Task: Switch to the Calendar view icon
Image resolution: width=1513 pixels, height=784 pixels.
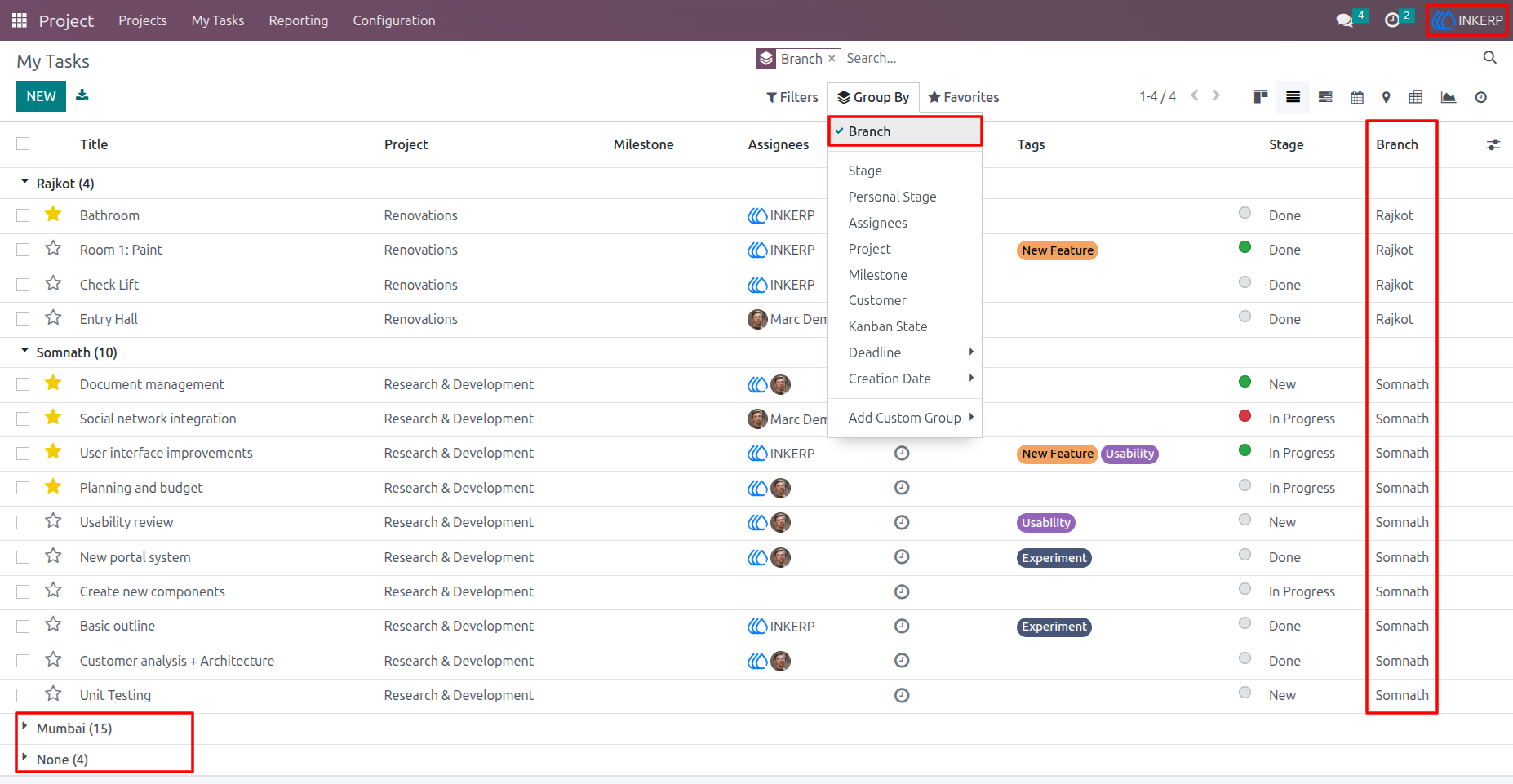Action: 1357,97
